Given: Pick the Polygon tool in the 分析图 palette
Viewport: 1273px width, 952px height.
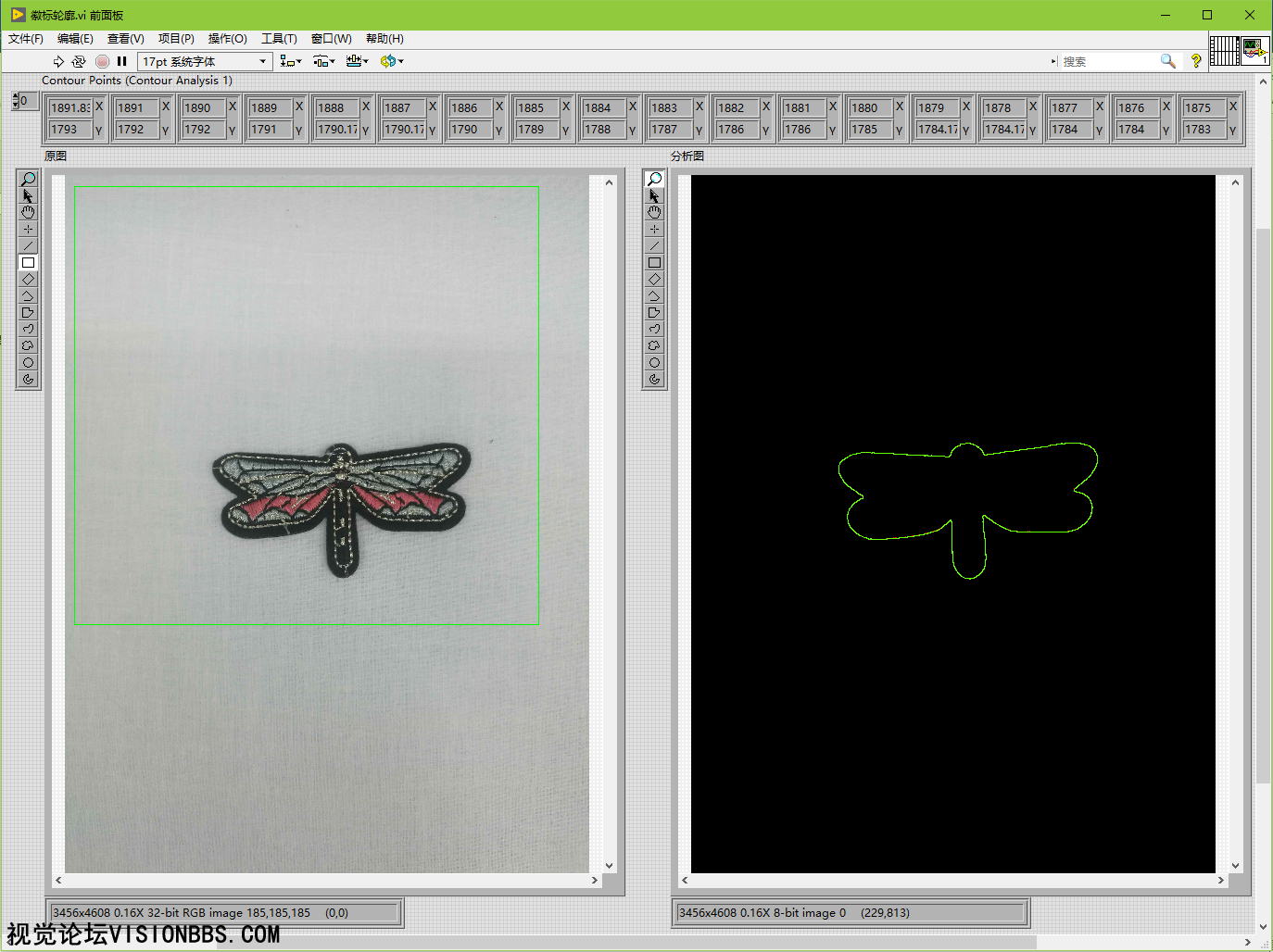Looking at the screenshot, I should pyautogui.click(x=654, y=312).
